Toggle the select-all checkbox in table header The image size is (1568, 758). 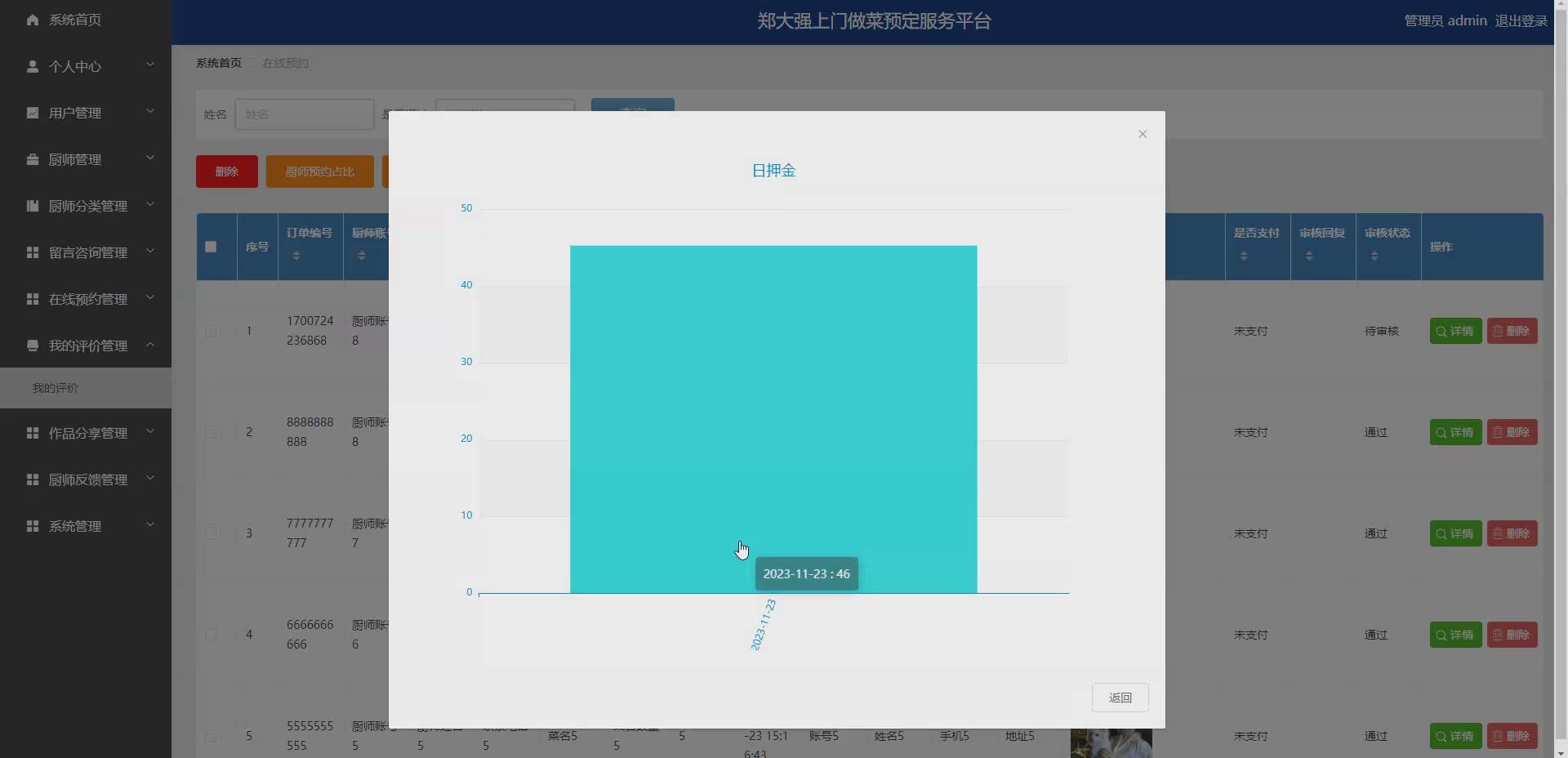coord(211,247)
